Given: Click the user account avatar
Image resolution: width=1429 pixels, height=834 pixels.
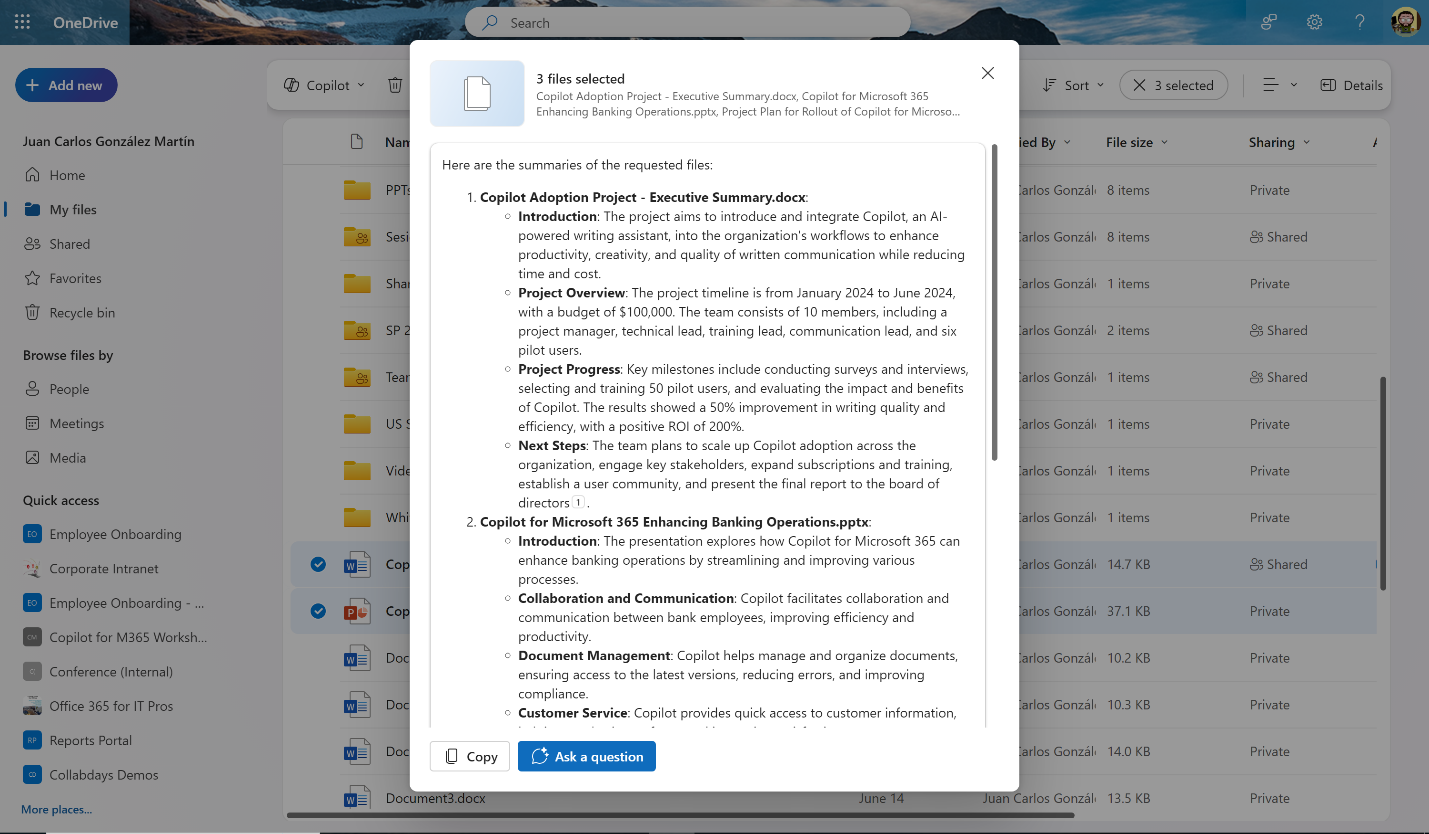Looking at the screenshot, I should click(x=1405, y=21).
